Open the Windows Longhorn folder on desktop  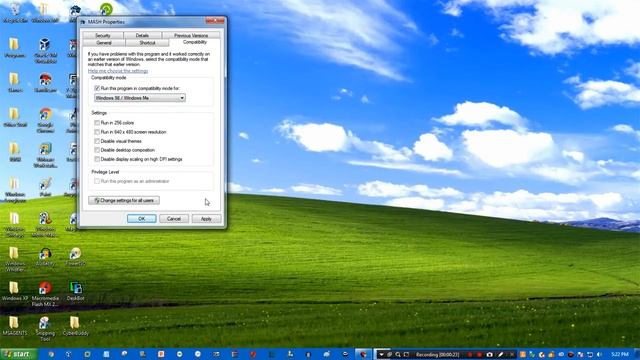click(x=15, y=190)
